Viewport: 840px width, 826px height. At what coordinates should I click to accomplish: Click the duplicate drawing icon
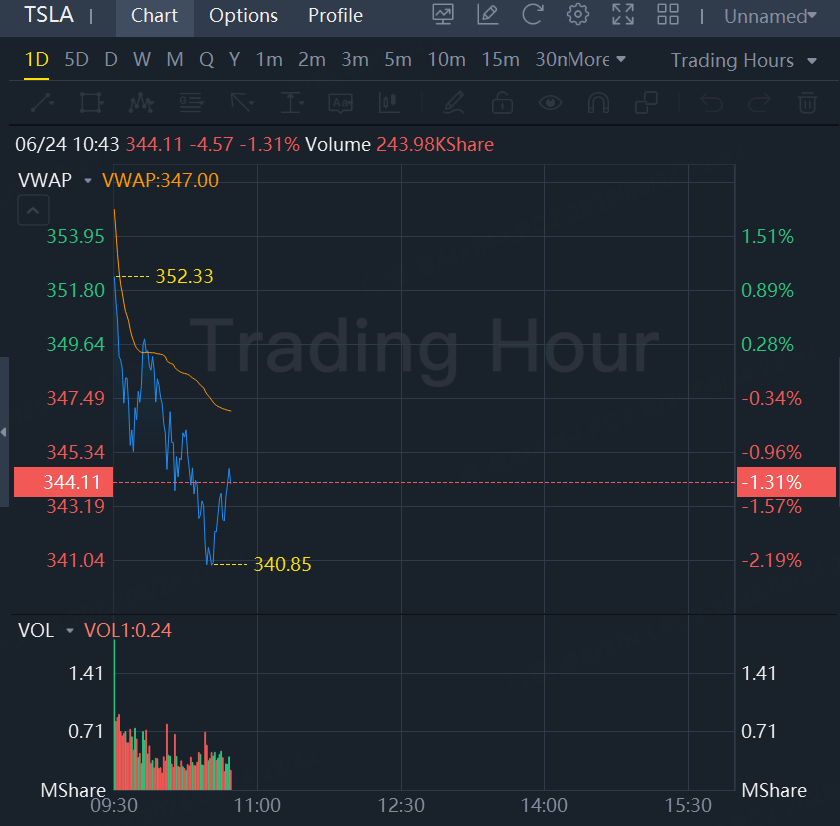click(x=646, y=102)
